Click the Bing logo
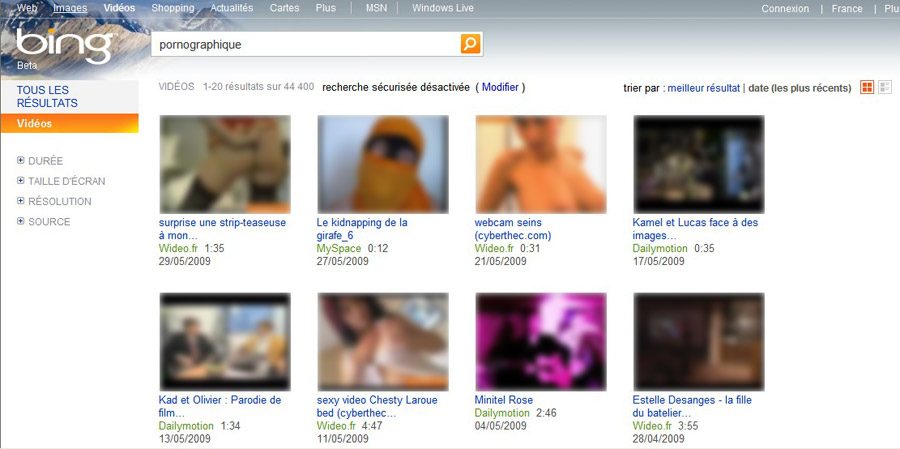Viewport: 900px width, 449px height. [x=64, y=45]
